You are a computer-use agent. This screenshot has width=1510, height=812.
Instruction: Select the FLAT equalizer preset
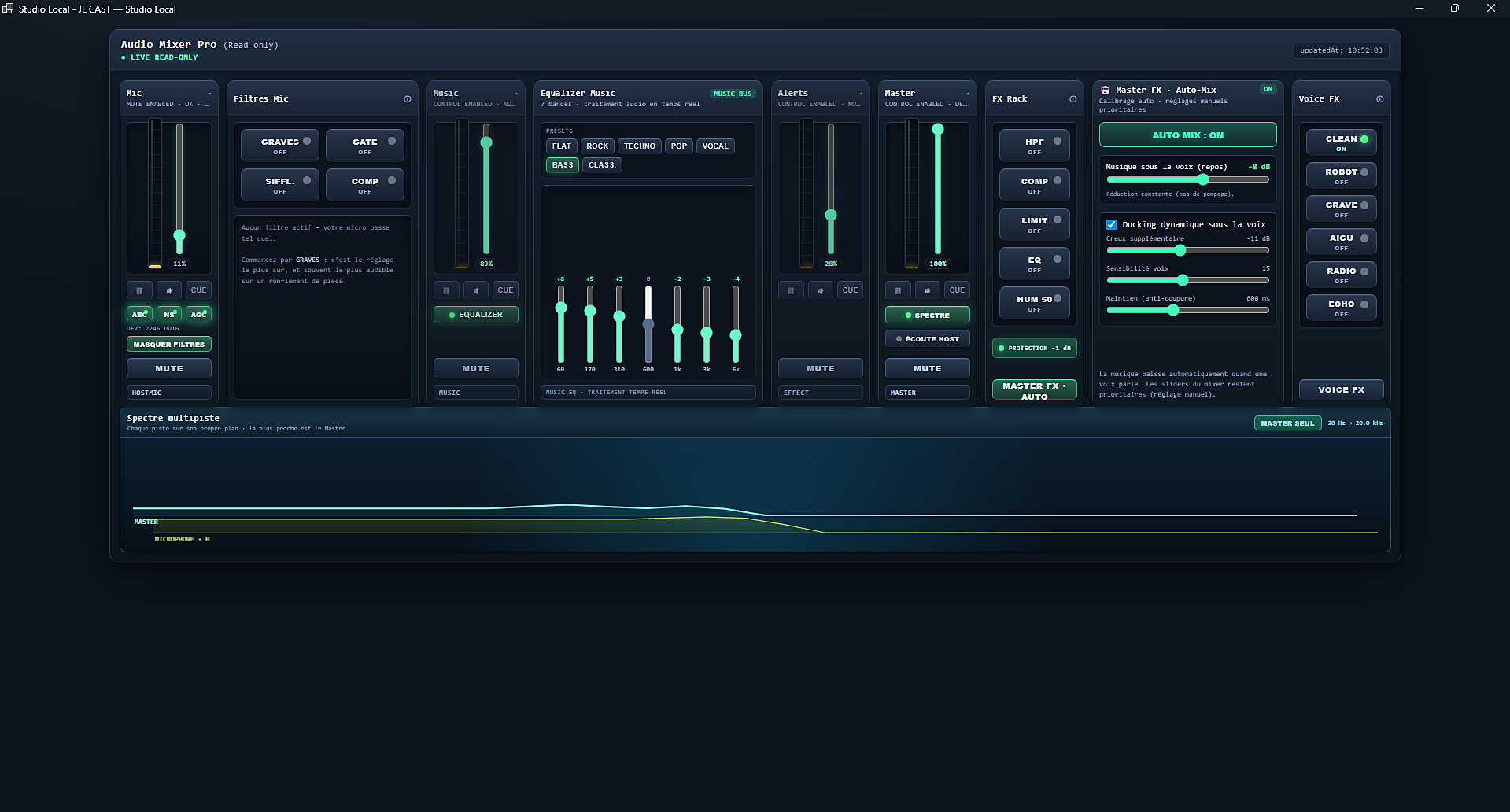562,146
